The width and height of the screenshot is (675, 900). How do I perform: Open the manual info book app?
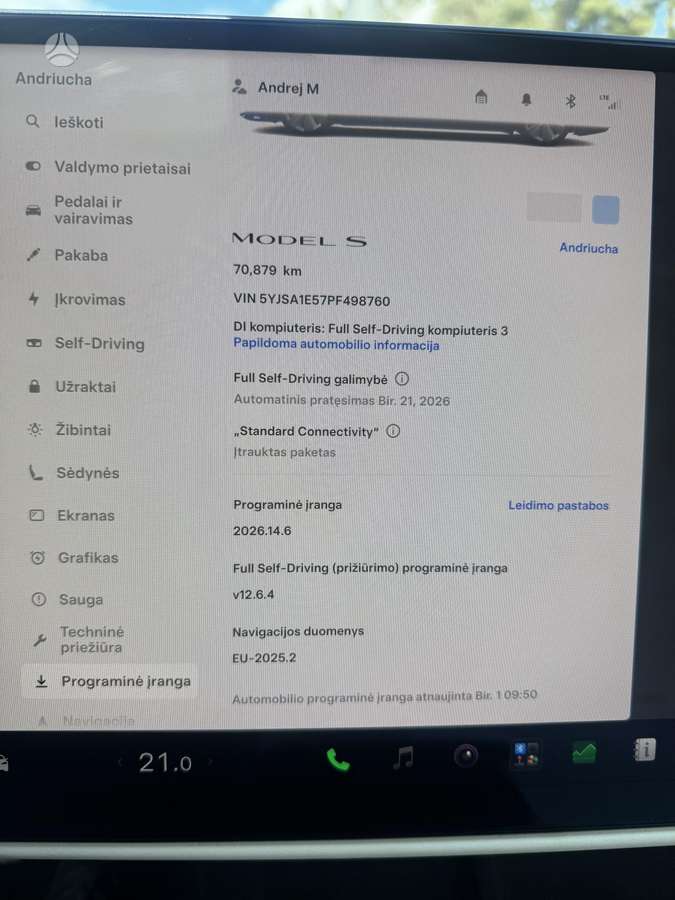coord(645,750)
